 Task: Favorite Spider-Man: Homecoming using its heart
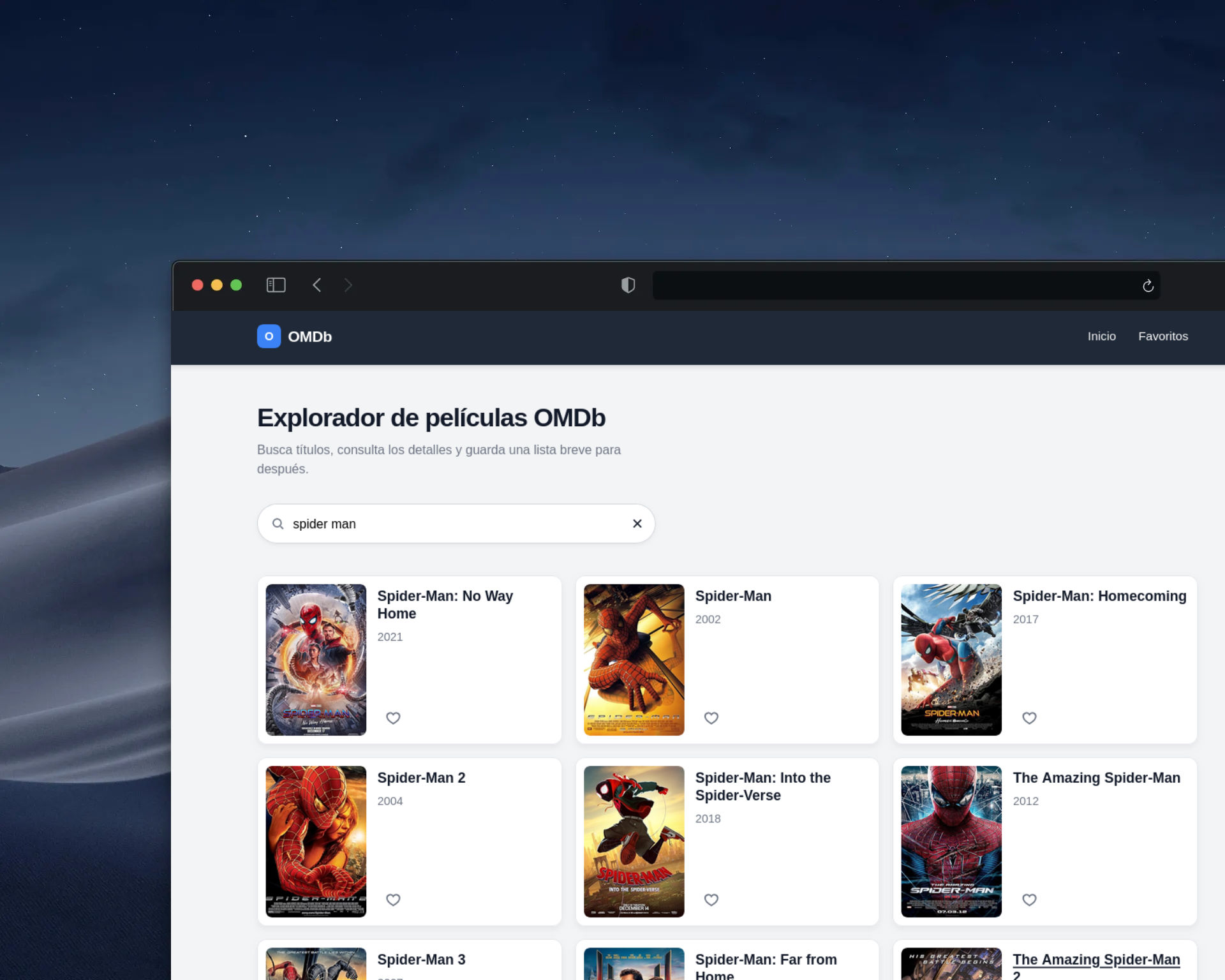click(1029, 718)
